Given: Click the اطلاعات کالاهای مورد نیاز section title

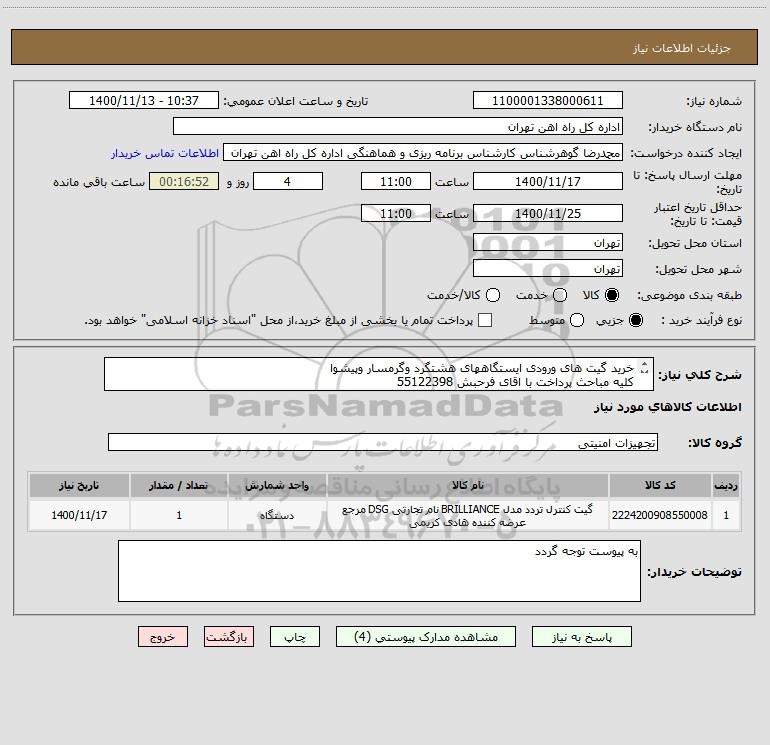Looking at the screenshot, I should click(668, 407).
